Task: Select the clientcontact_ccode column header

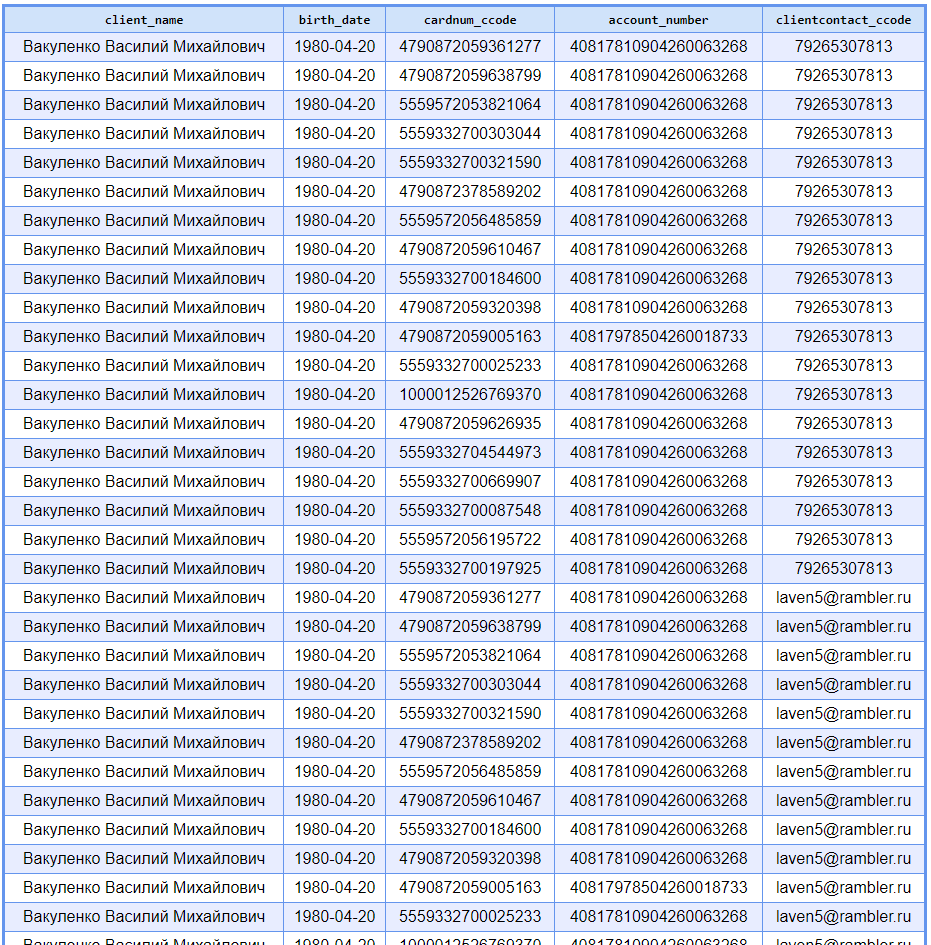Action: coord(843,20)
